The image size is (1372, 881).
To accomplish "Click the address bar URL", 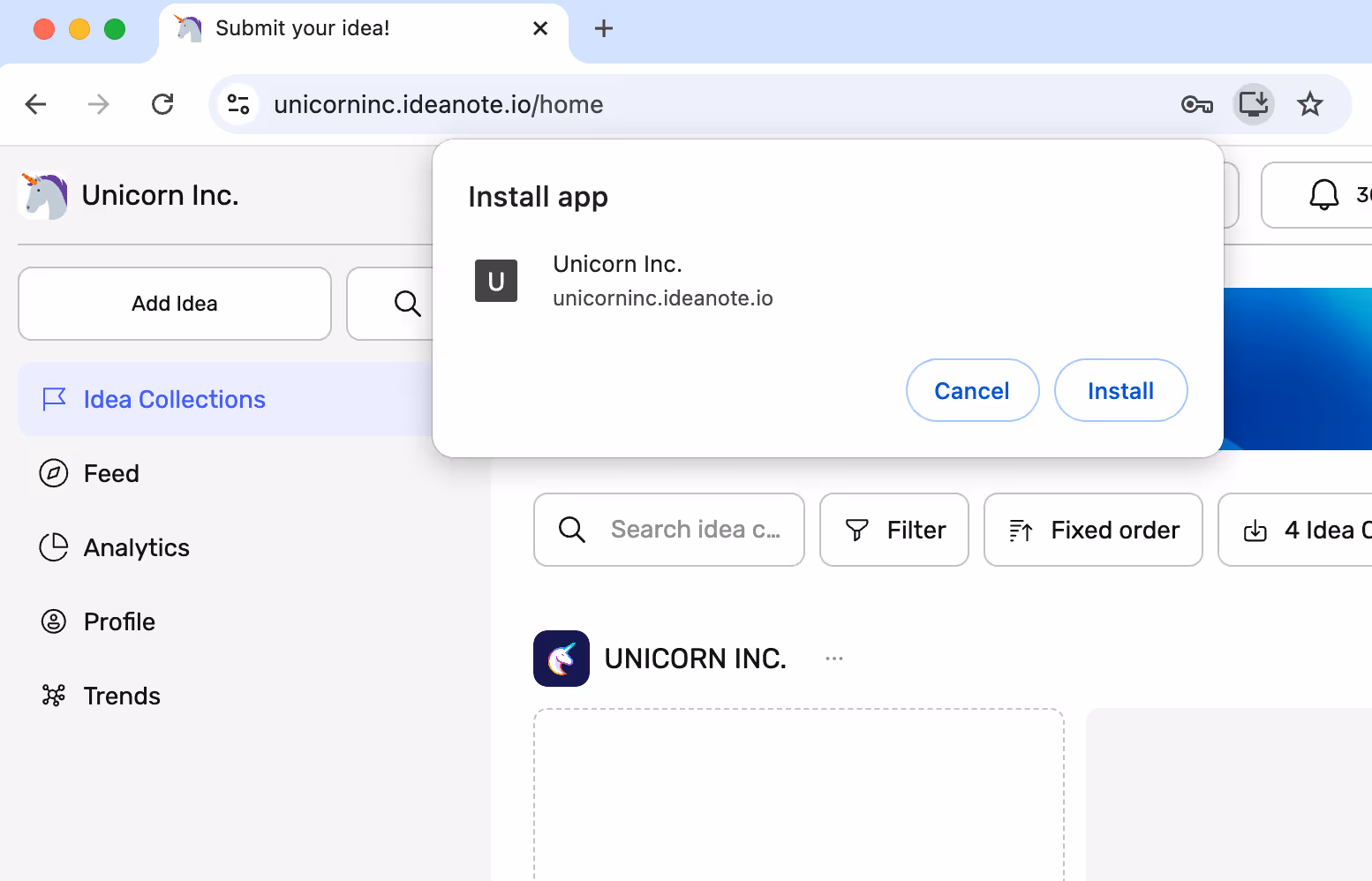I will (x=439, y=104).
